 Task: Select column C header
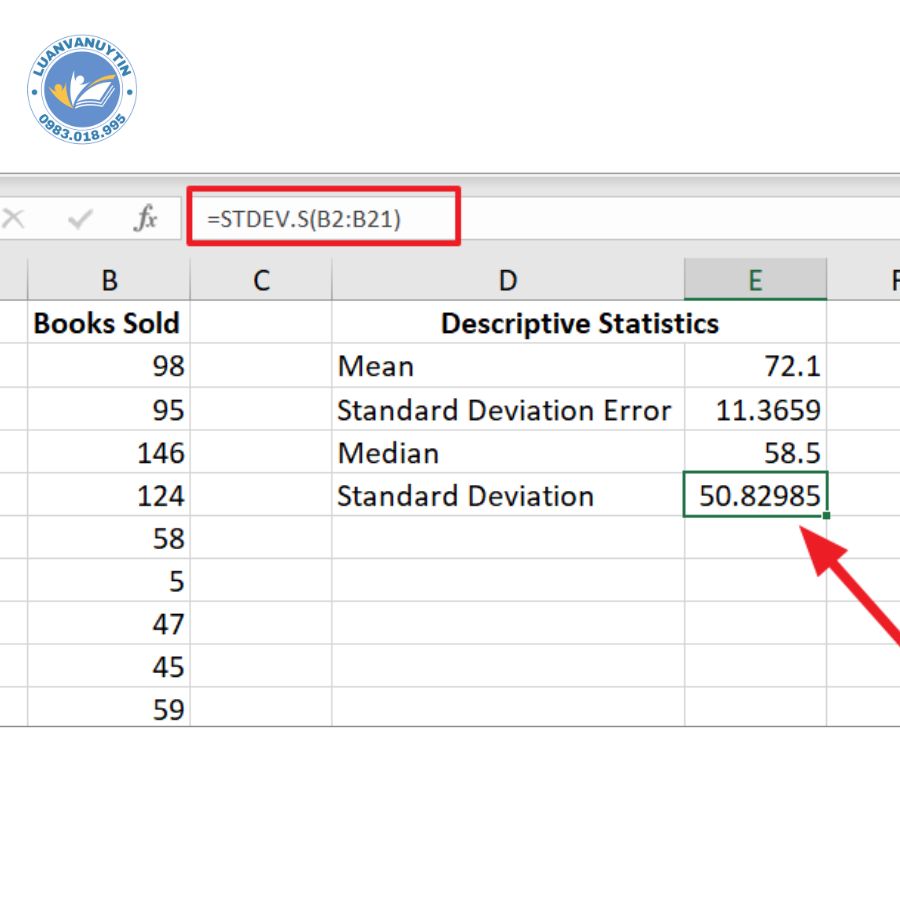(261, 280)
